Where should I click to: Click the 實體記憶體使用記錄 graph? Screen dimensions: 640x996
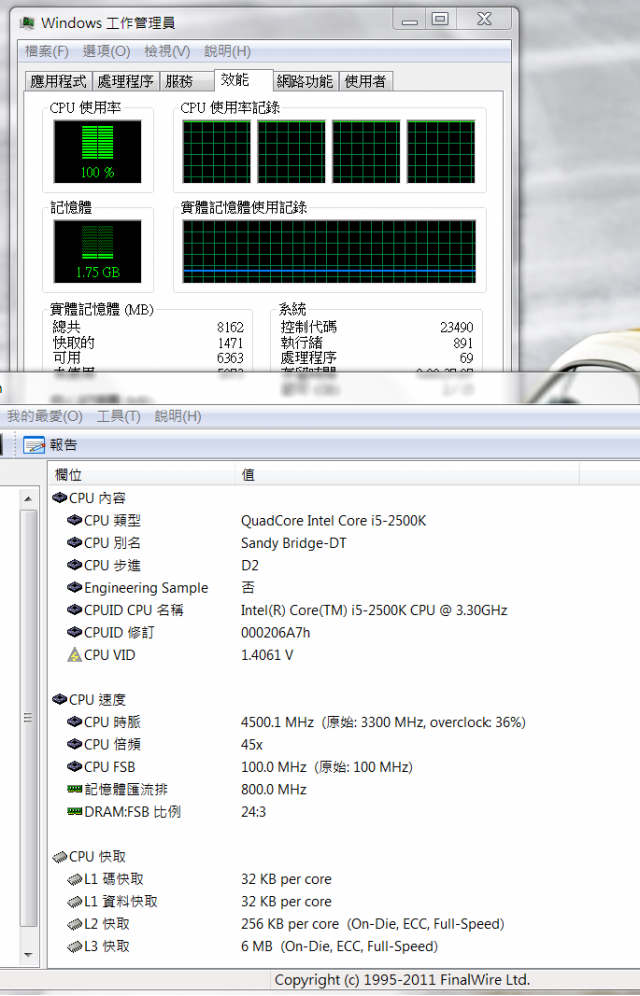click(x=329, y=252)
